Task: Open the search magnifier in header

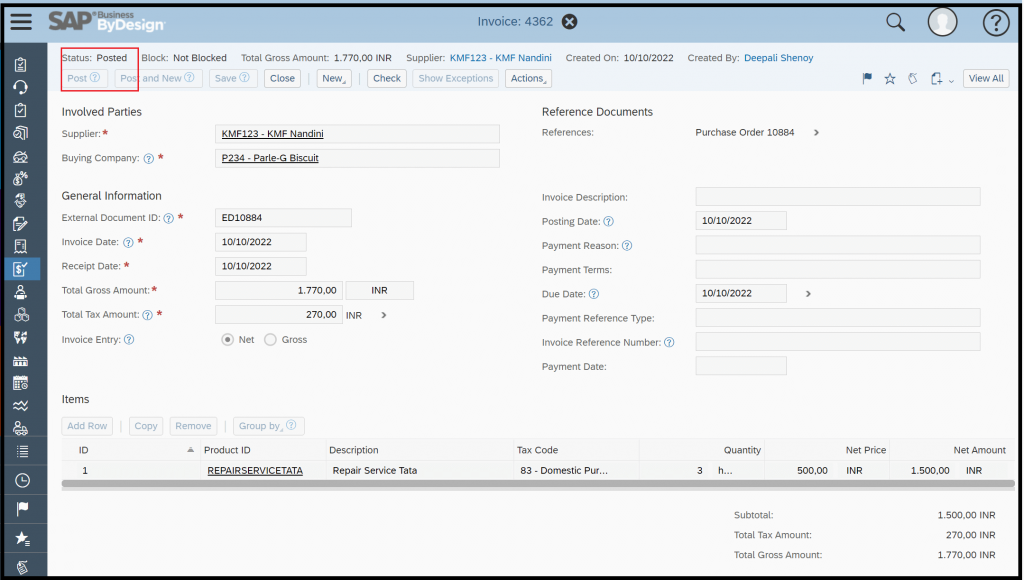Action: (x=895, y=22)
